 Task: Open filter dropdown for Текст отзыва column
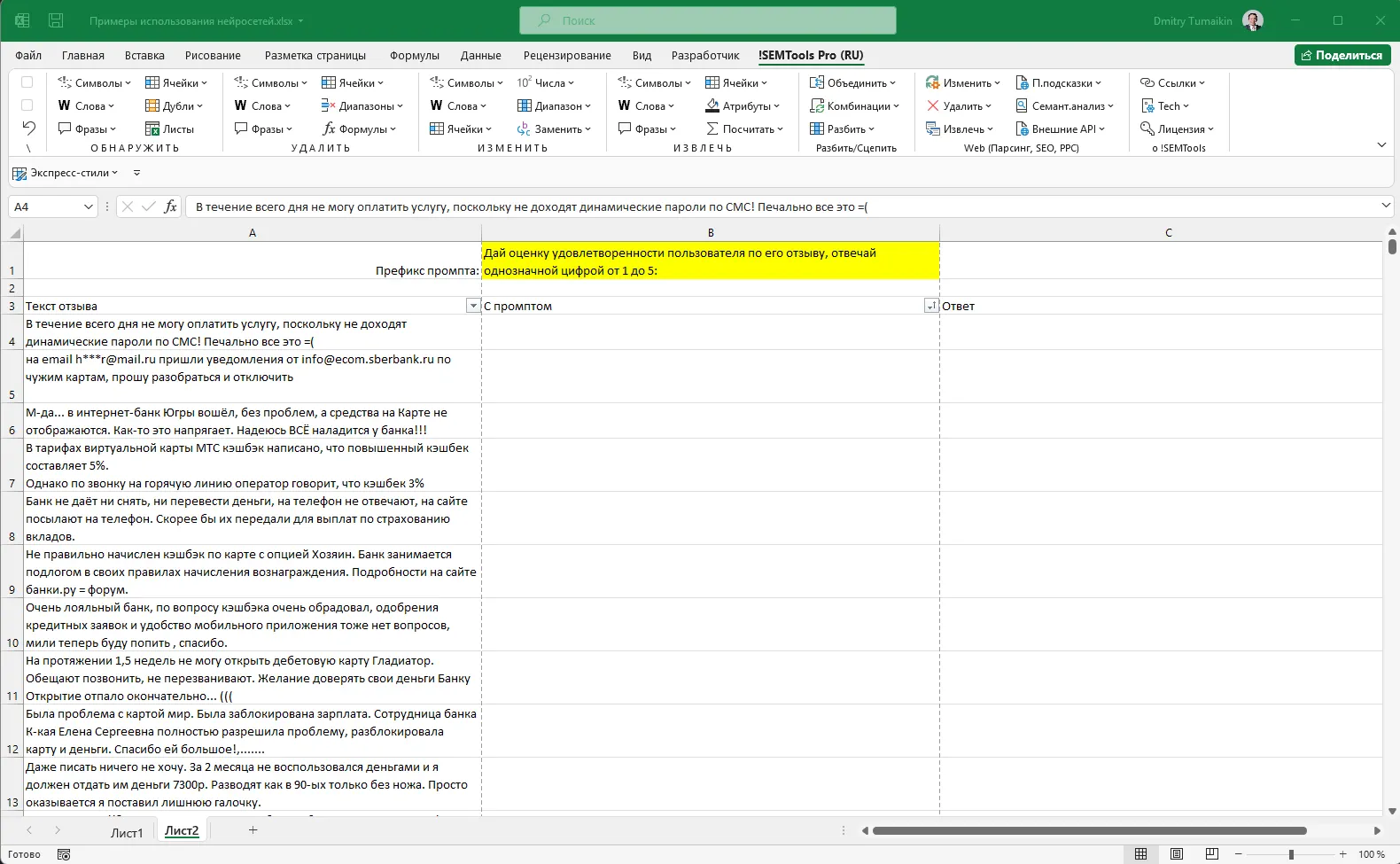click(x=472, y=306)
